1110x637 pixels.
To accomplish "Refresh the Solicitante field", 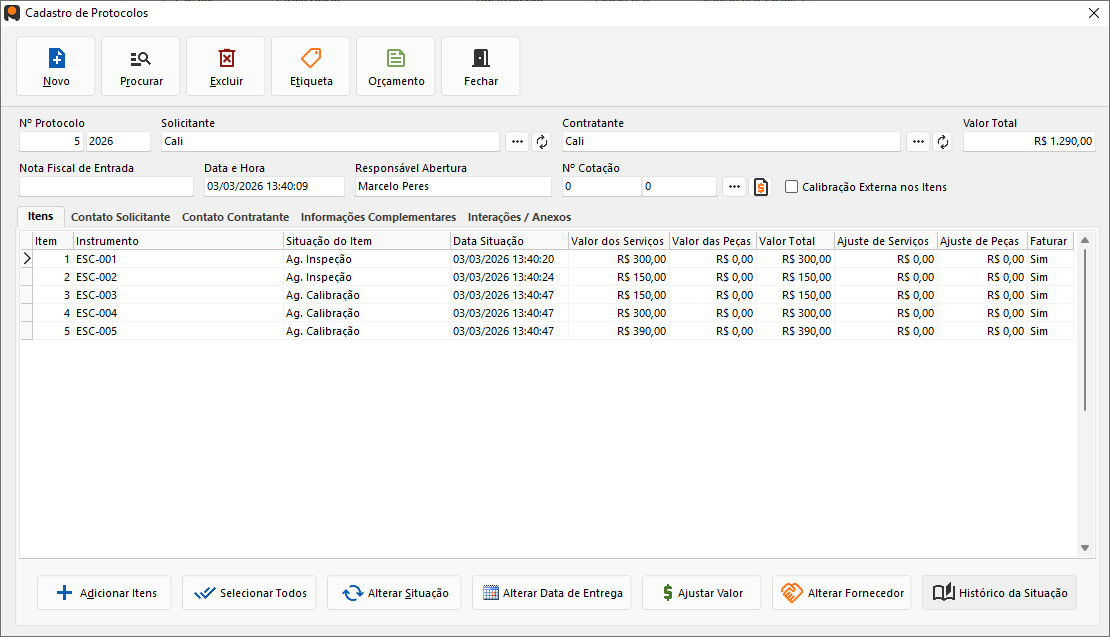I will point(543,142).
